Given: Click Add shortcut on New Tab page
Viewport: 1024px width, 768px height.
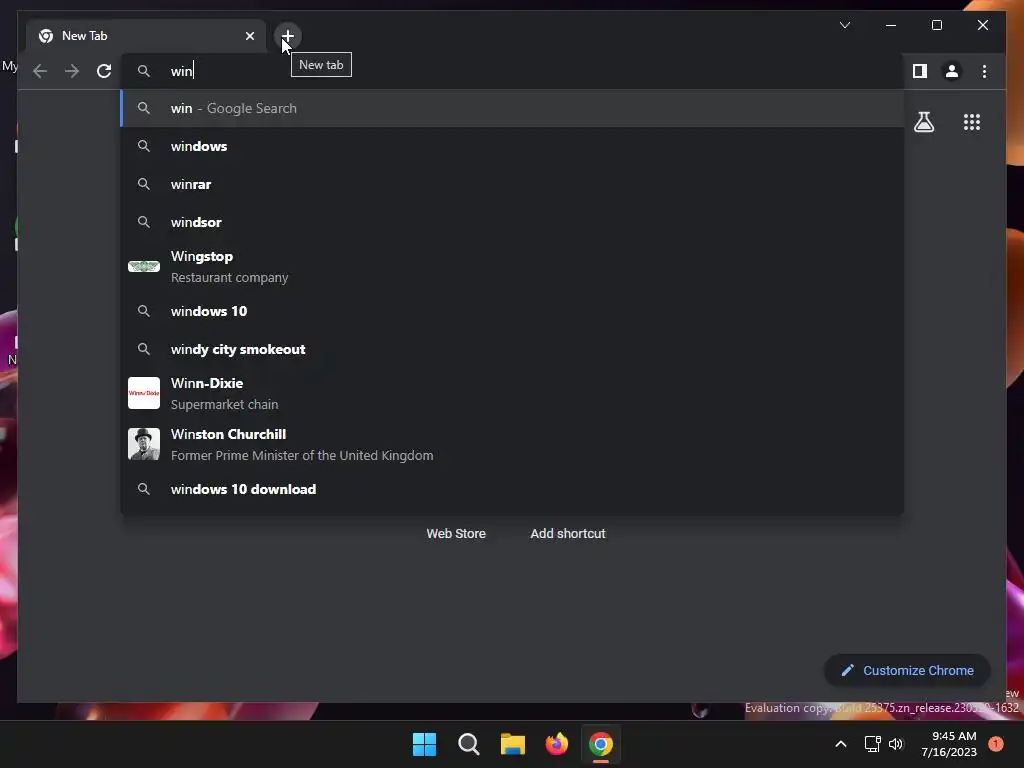Looking at the screenshot, I should tap(568, 534).
